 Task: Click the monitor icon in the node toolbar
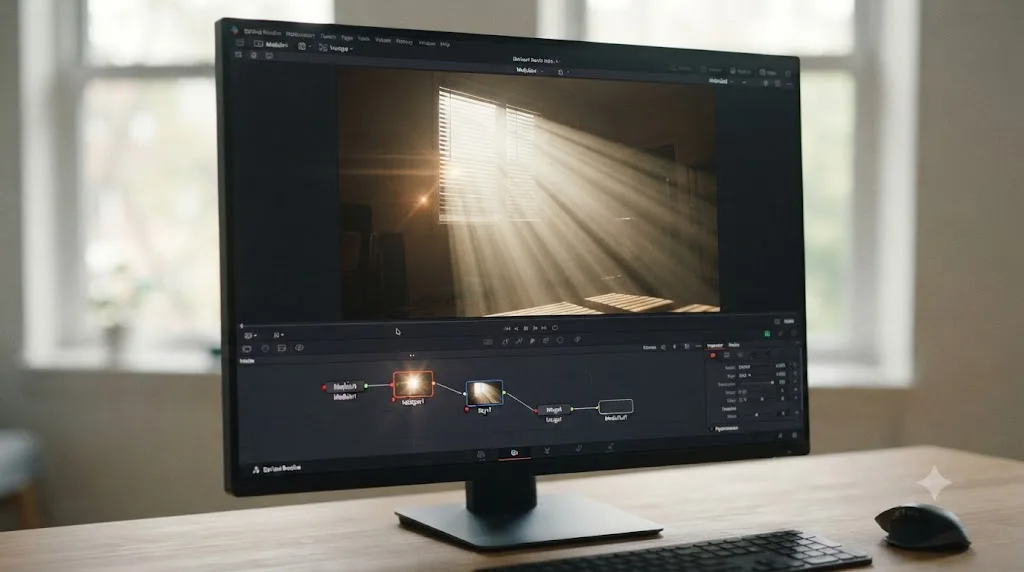247,349
